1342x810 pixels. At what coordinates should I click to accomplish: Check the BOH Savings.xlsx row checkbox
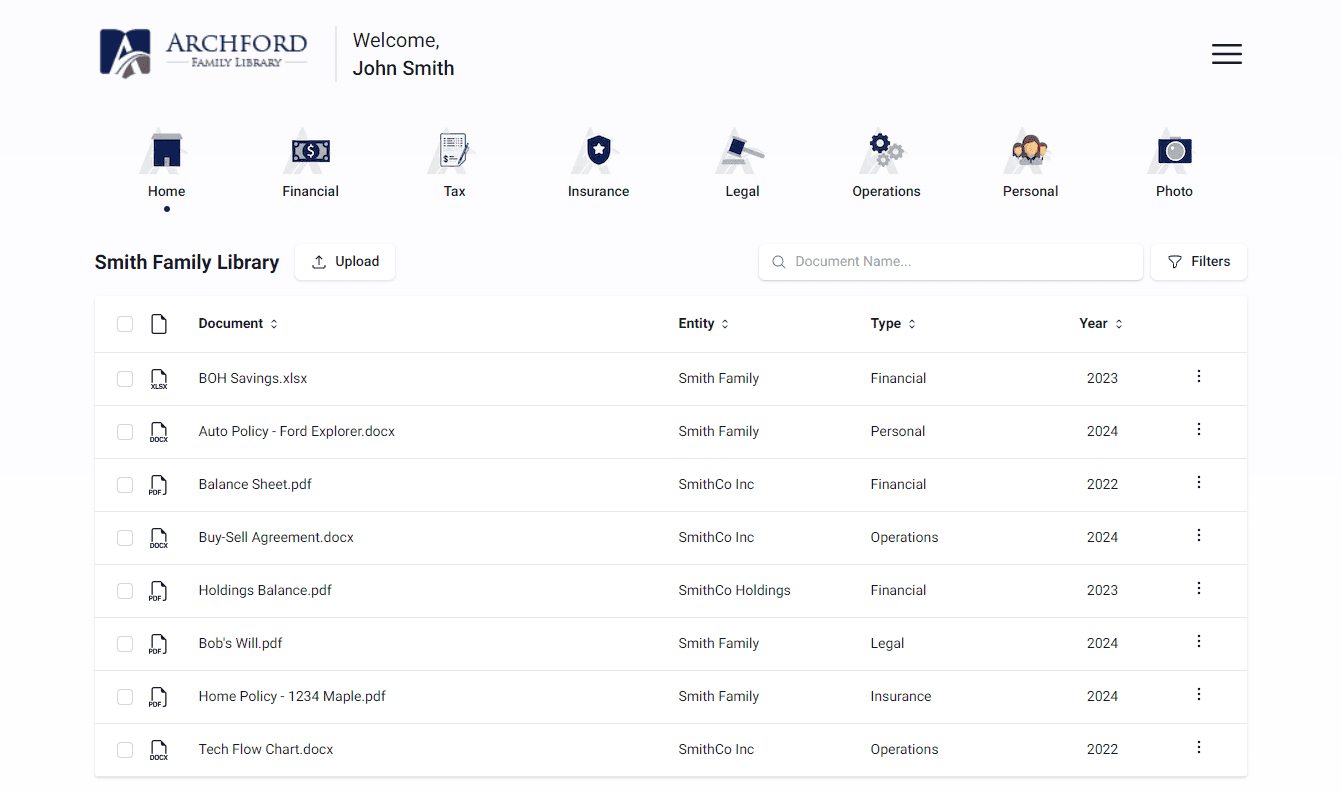[x=124, y=379]
